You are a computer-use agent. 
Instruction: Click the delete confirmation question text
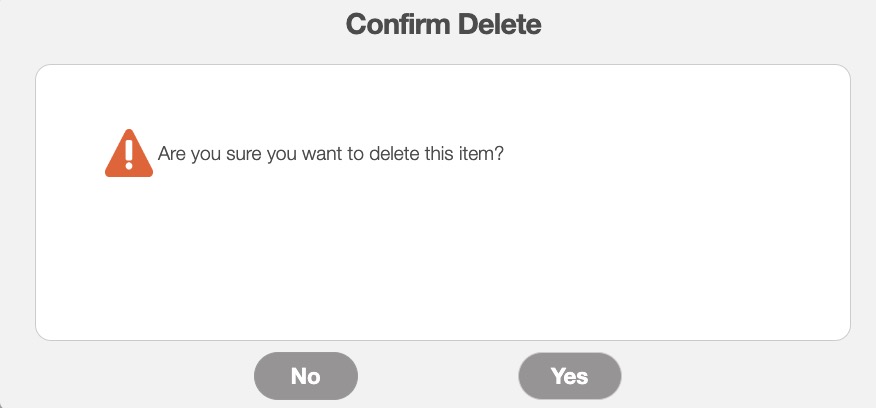click(x=330, y=156)
